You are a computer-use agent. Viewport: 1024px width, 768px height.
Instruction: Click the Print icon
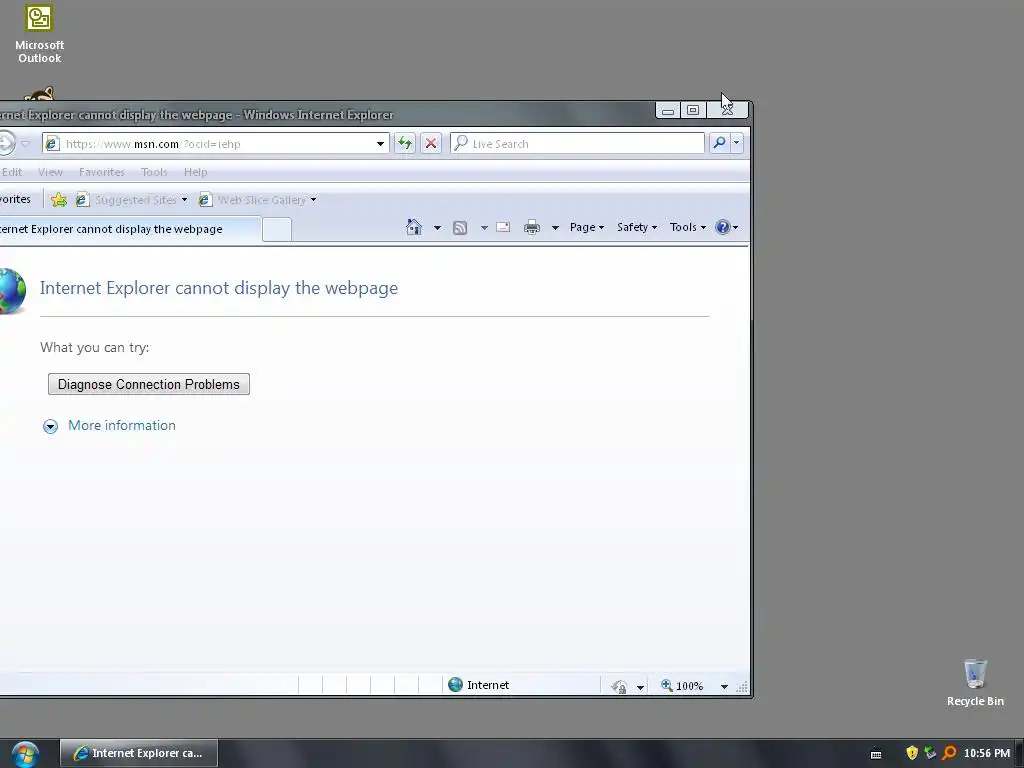[532, 227]
